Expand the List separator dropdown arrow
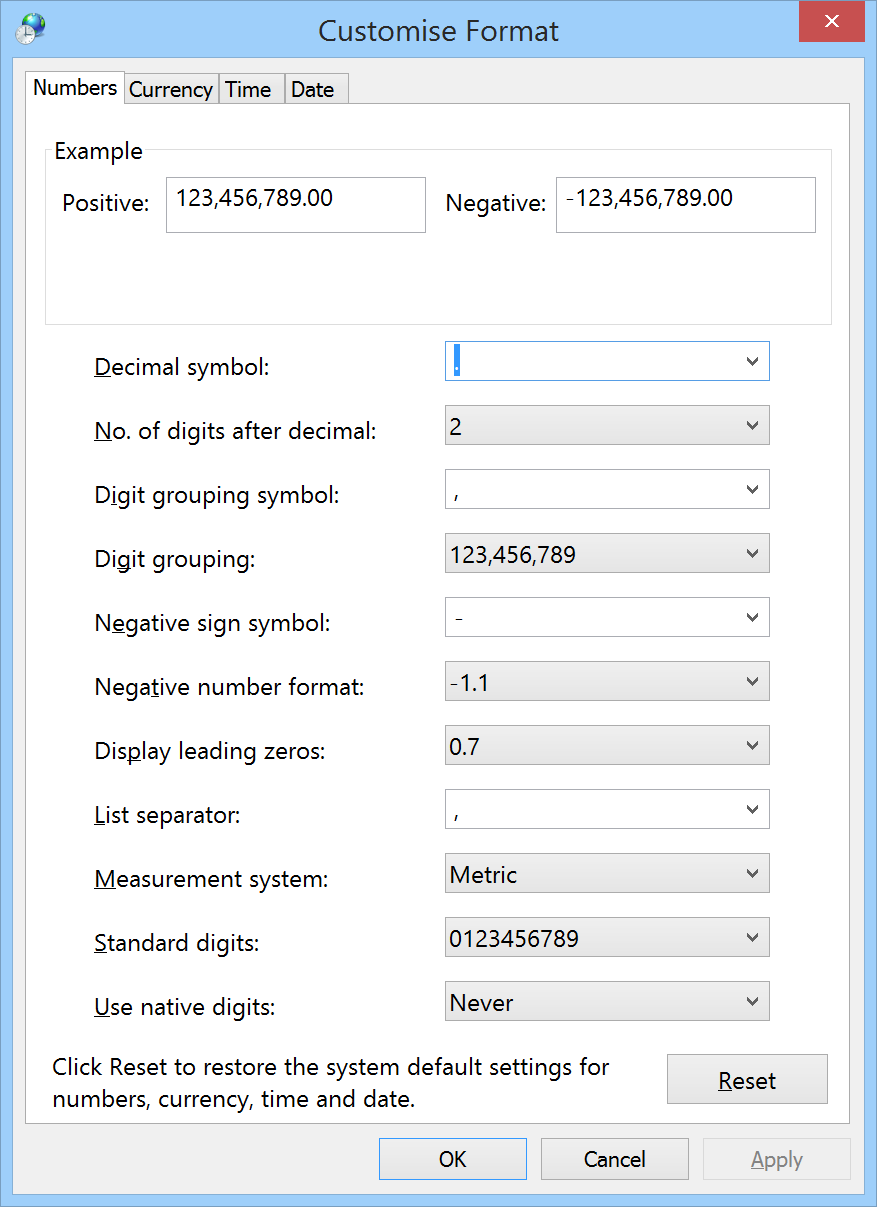Image resolution: width=877 pixels, height=1207 pixels. click(753, 810)
